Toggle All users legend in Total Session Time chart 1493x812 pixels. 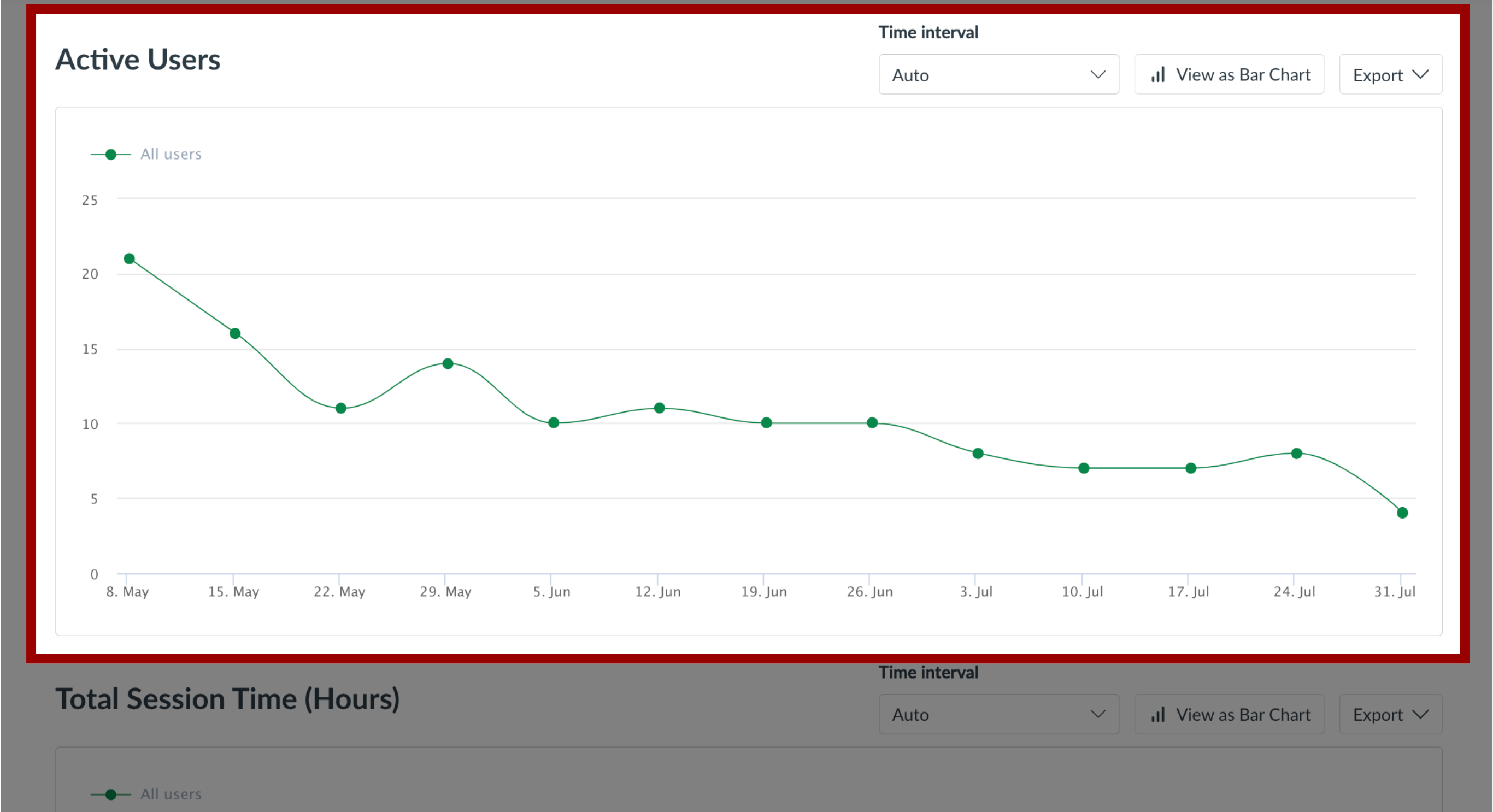coord(146,794)
